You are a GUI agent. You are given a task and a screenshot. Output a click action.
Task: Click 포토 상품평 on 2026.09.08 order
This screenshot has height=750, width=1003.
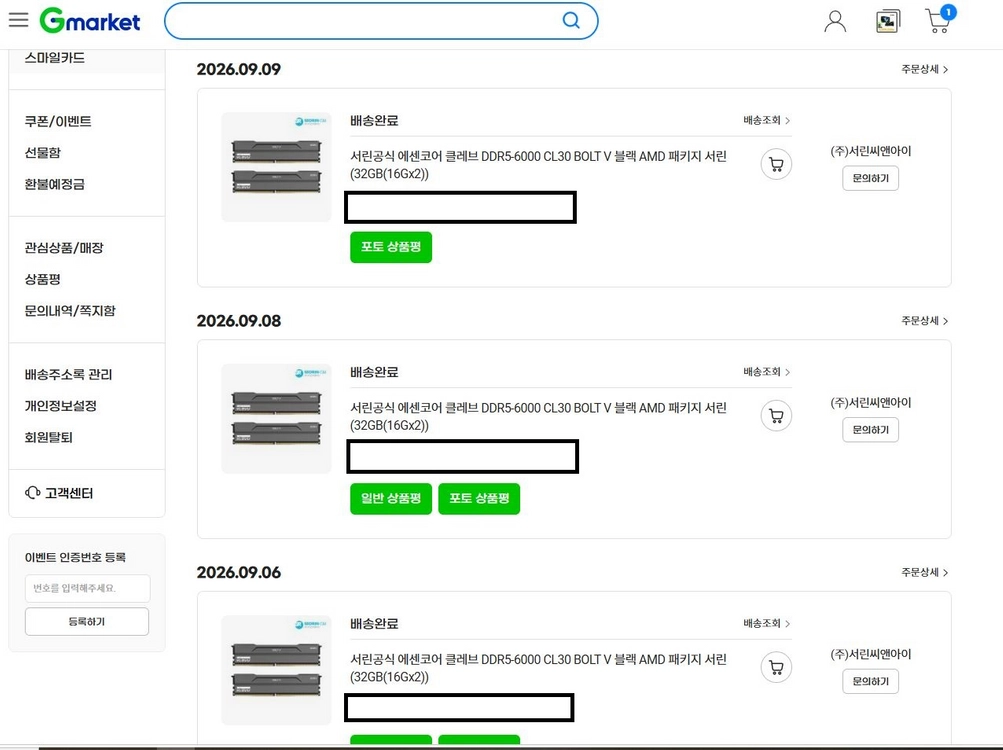(x=479, y=499)
